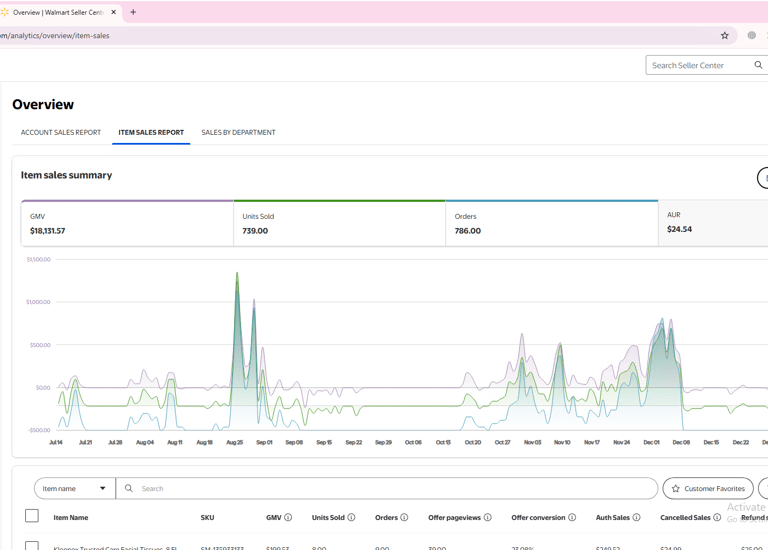
Task: Click the GMV column info icon
Action: tap(288, 518)
